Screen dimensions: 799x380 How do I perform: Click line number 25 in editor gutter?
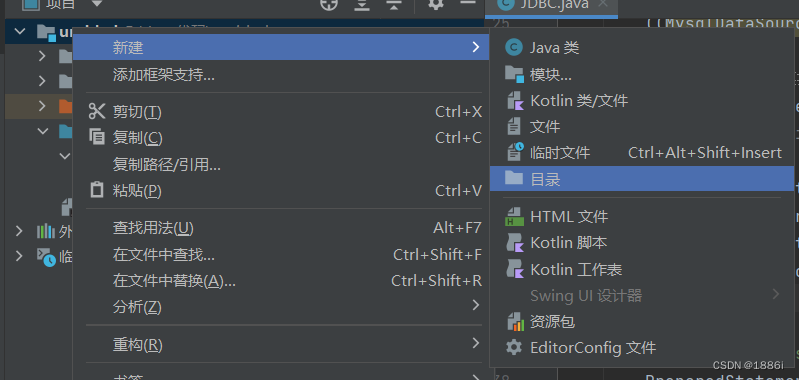tap(502, 23)
